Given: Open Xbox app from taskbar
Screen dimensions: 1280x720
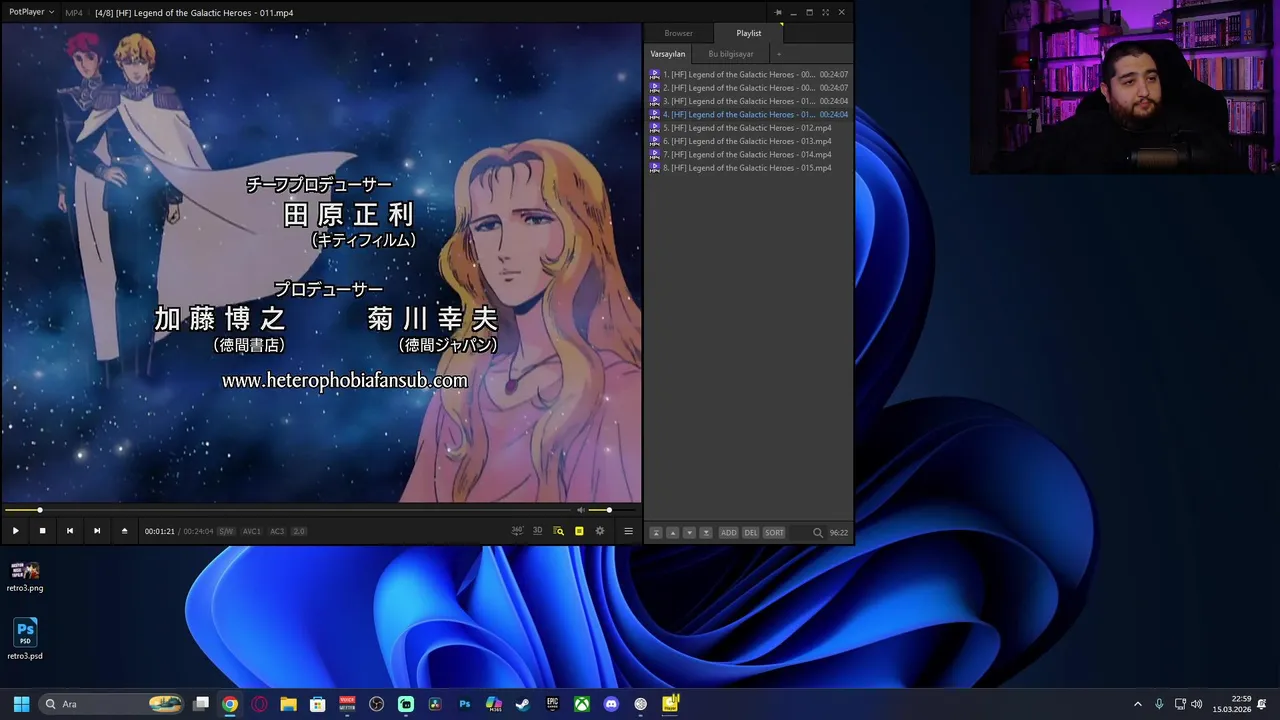Looking at the screenshot, I should [582, 704].
